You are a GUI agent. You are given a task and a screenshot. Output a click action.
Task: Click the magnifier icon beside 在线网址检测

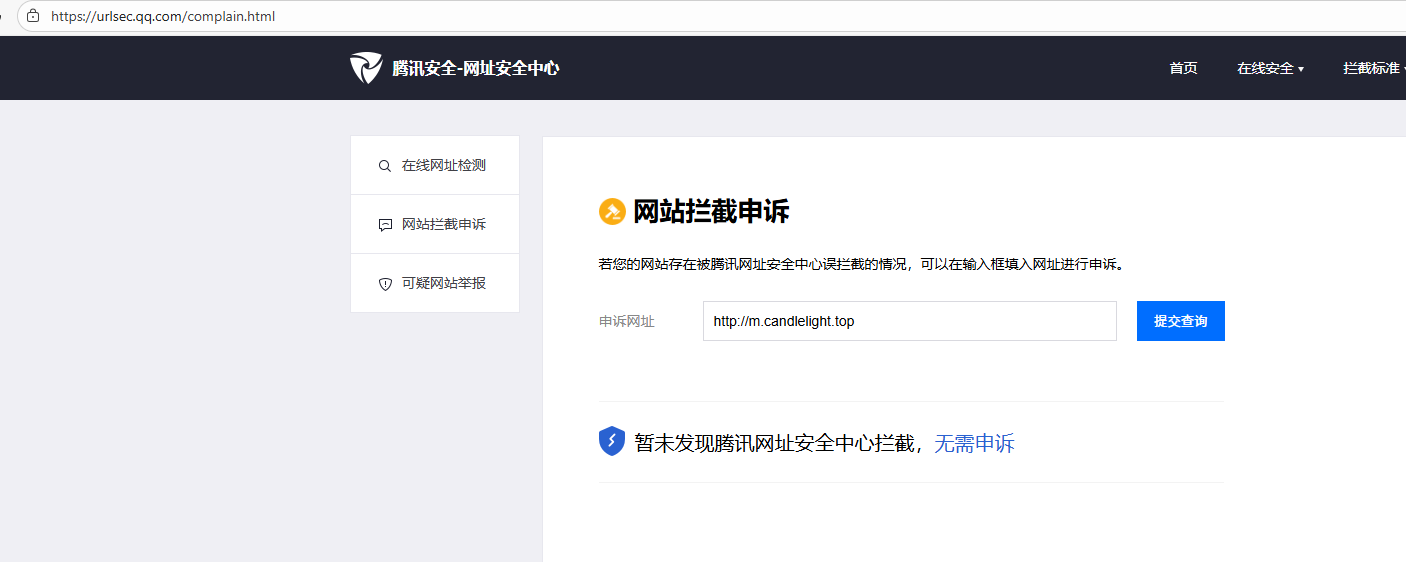[x=385, y=166]
